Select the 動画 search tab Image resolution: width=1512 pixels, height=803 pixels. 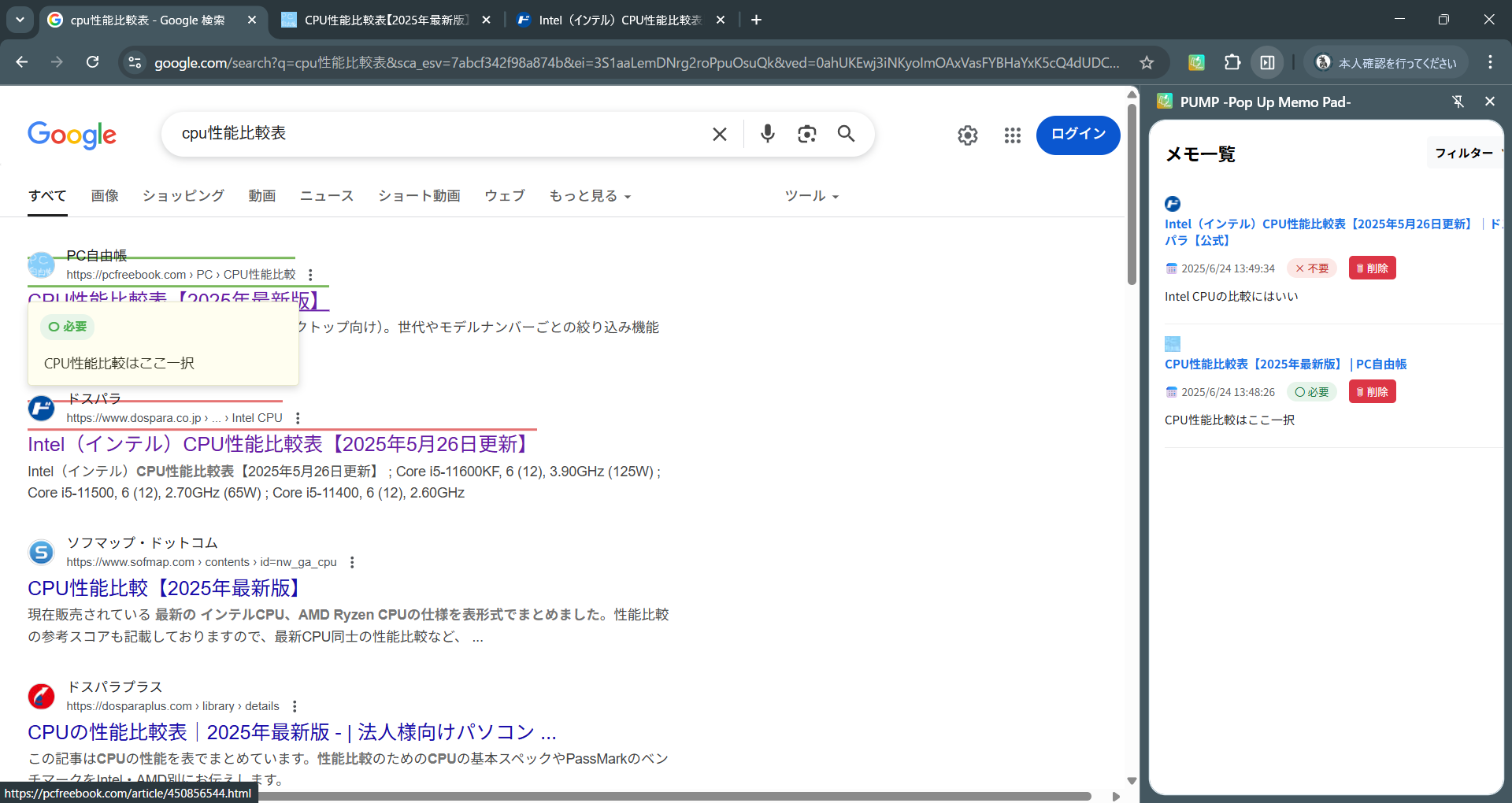tap(262, 196)
